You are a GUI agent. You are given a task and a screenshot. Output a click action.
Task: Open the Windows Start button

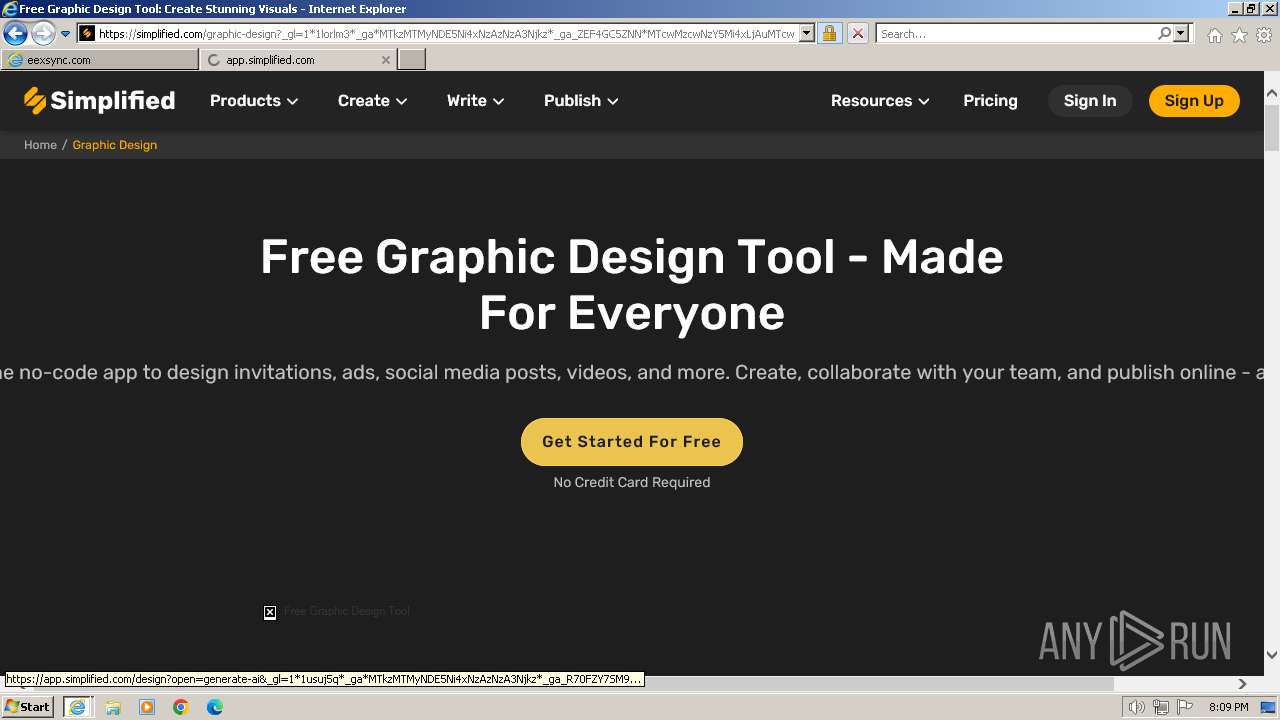[x=28, y=707]
